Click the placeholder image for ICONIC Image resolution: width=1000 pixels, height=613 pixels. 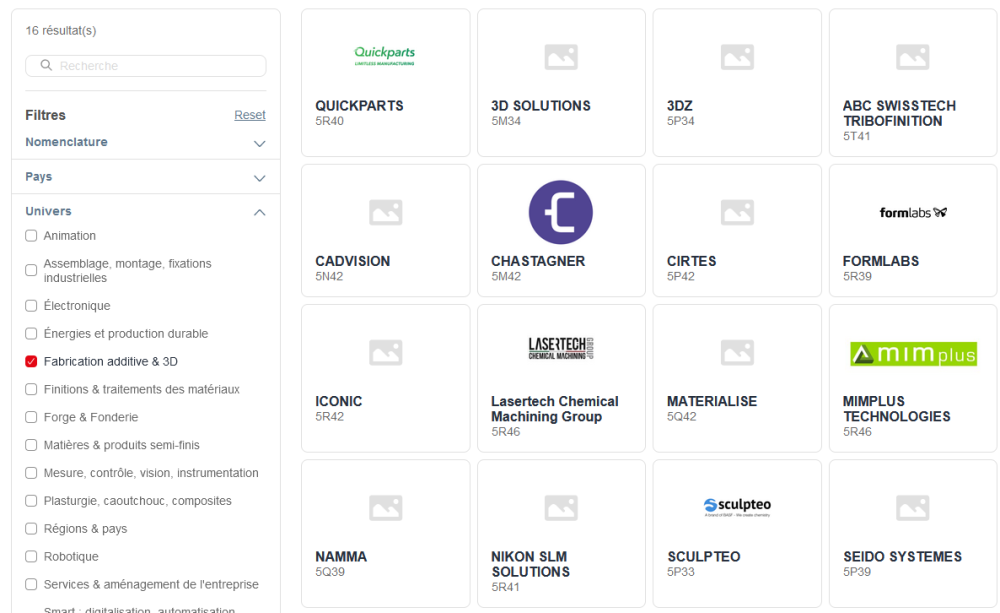[386, 352]
